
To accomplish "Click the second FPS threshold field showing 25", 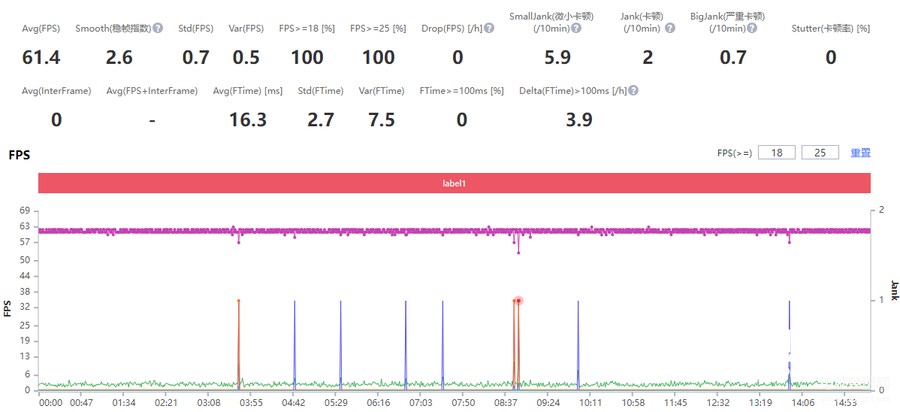I will (x=820, y=153).
